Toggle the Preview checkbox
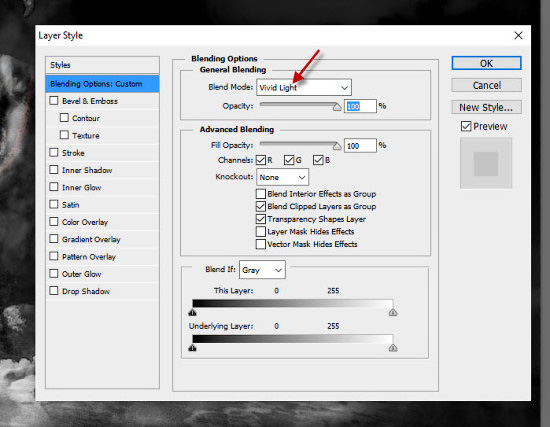 pyautogui.click(x=466, y=126)
